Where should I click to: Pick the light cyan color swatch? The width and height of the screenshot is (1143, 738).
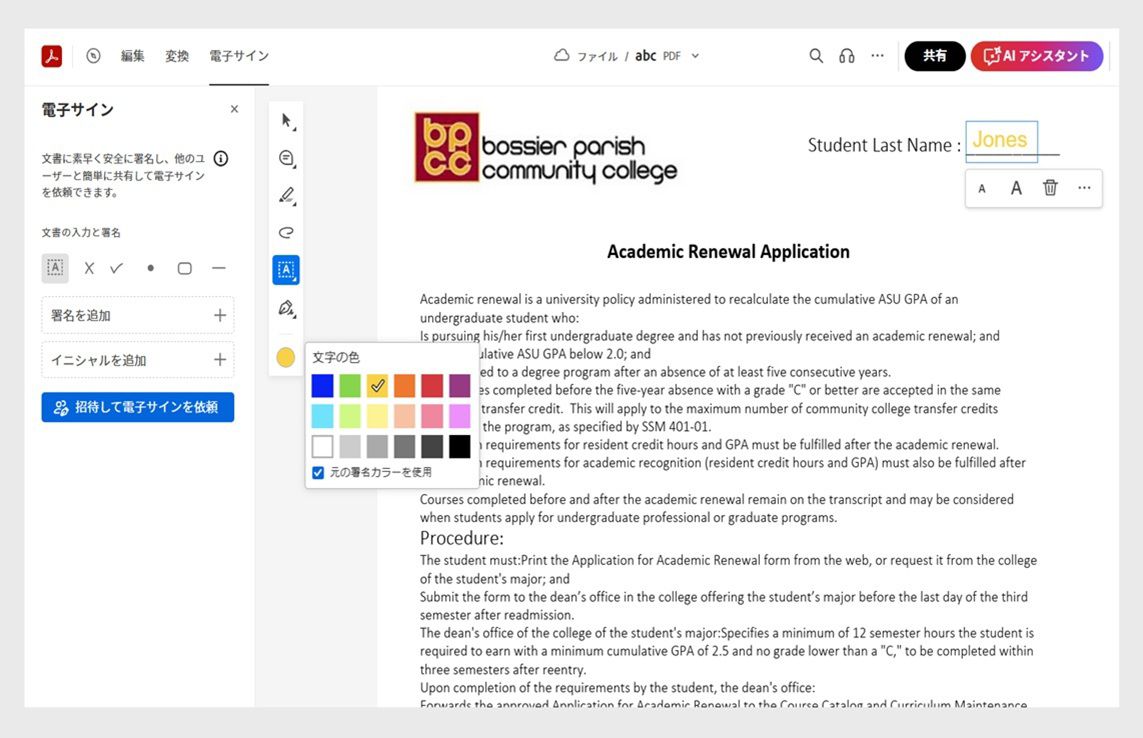pyautogui.click(x=322, y=416)
